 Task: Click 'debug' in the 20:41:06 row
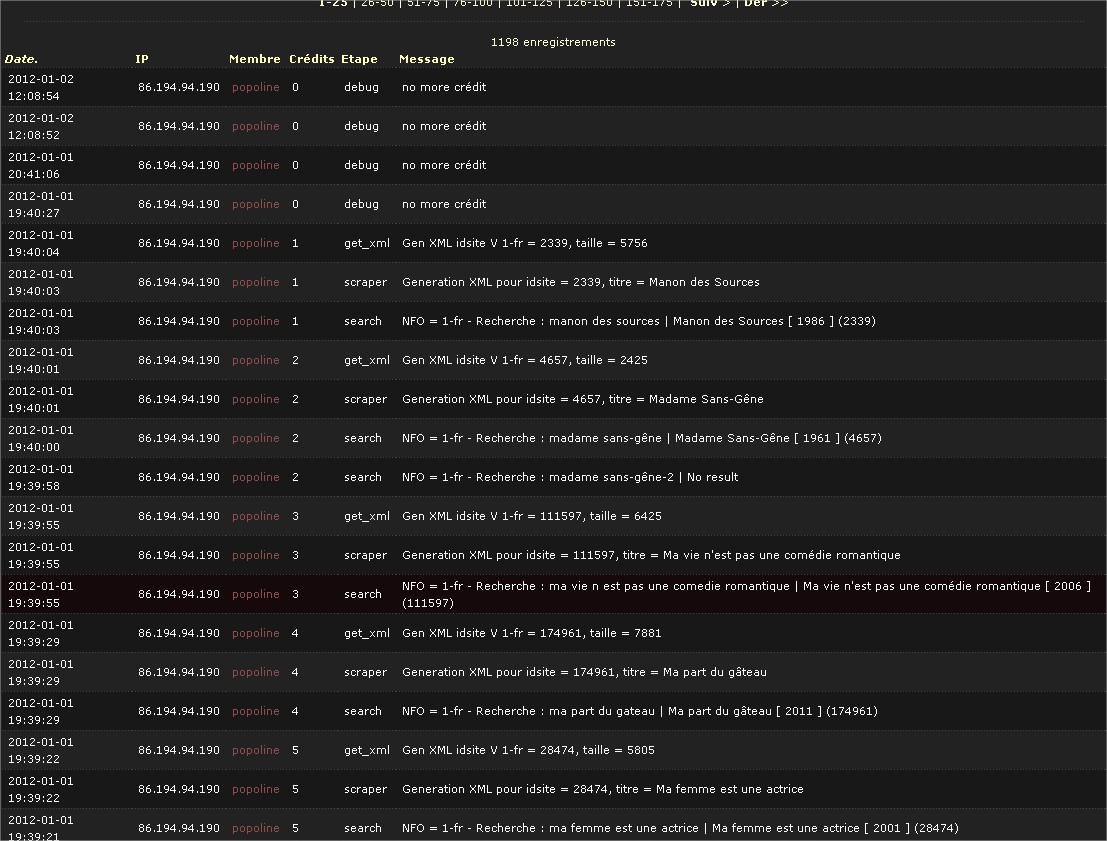point(361,165)
